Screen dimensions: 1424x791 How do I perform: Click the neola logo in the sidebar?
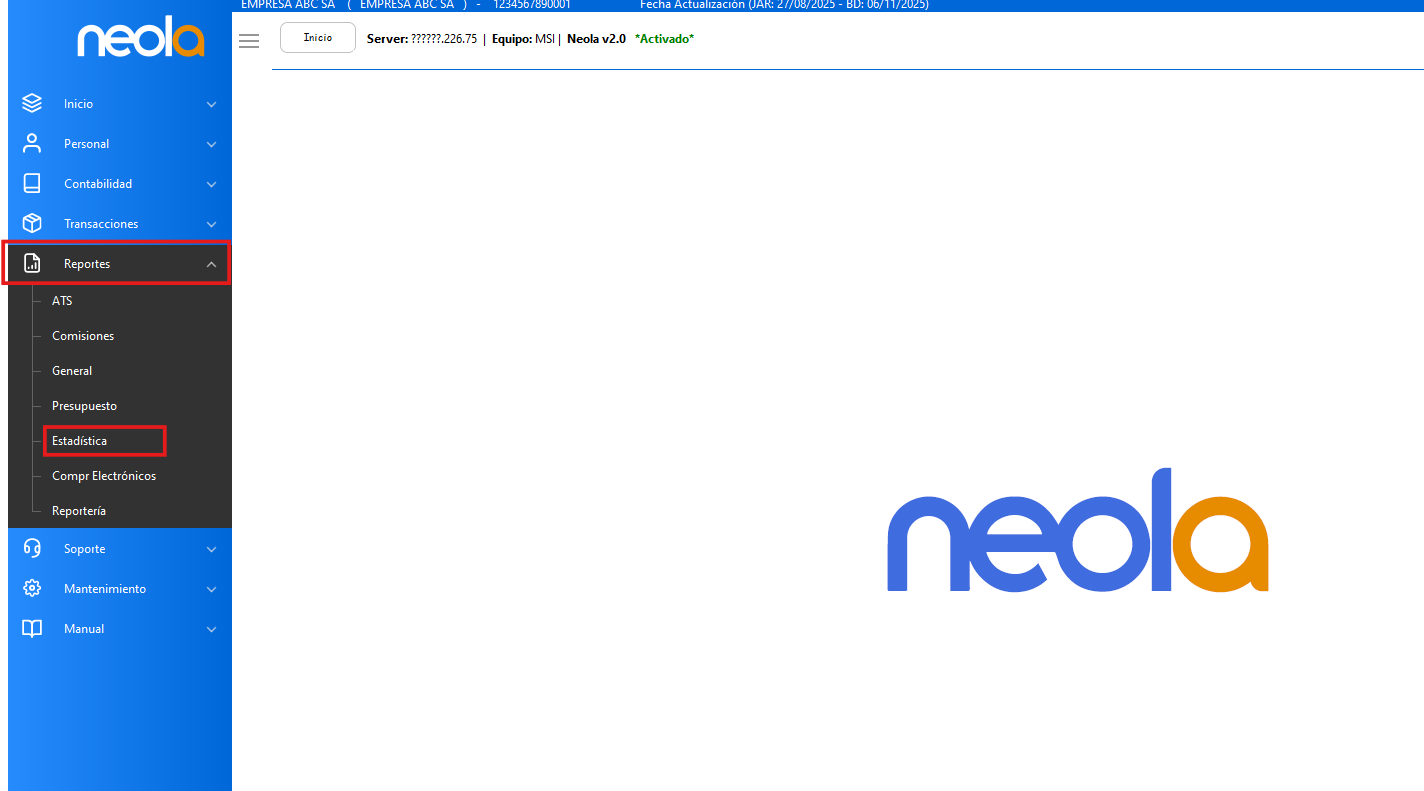point(141,40)
